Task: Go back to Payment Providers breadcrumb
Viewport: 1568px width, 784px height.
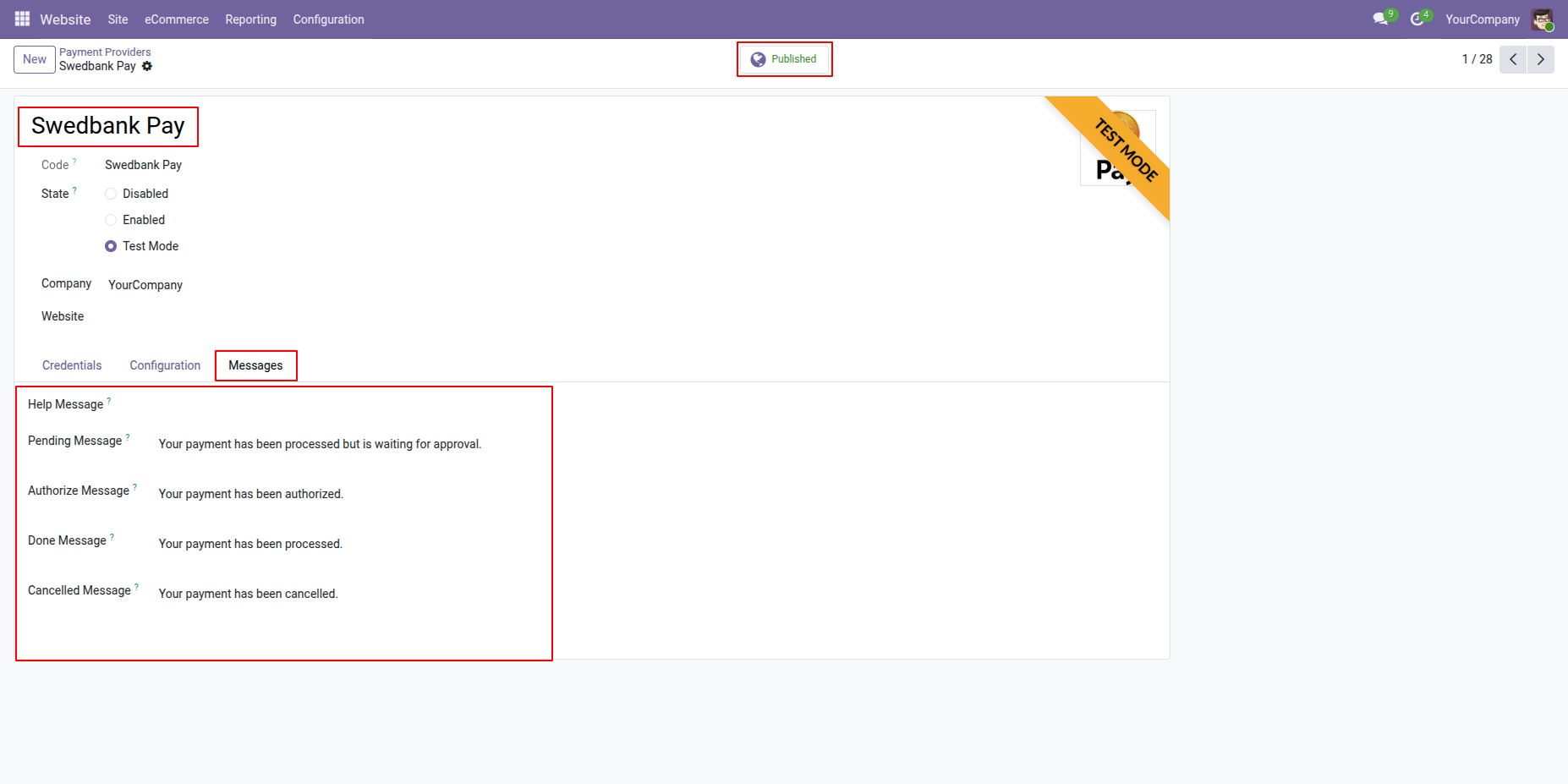Action: coord(105,52)
